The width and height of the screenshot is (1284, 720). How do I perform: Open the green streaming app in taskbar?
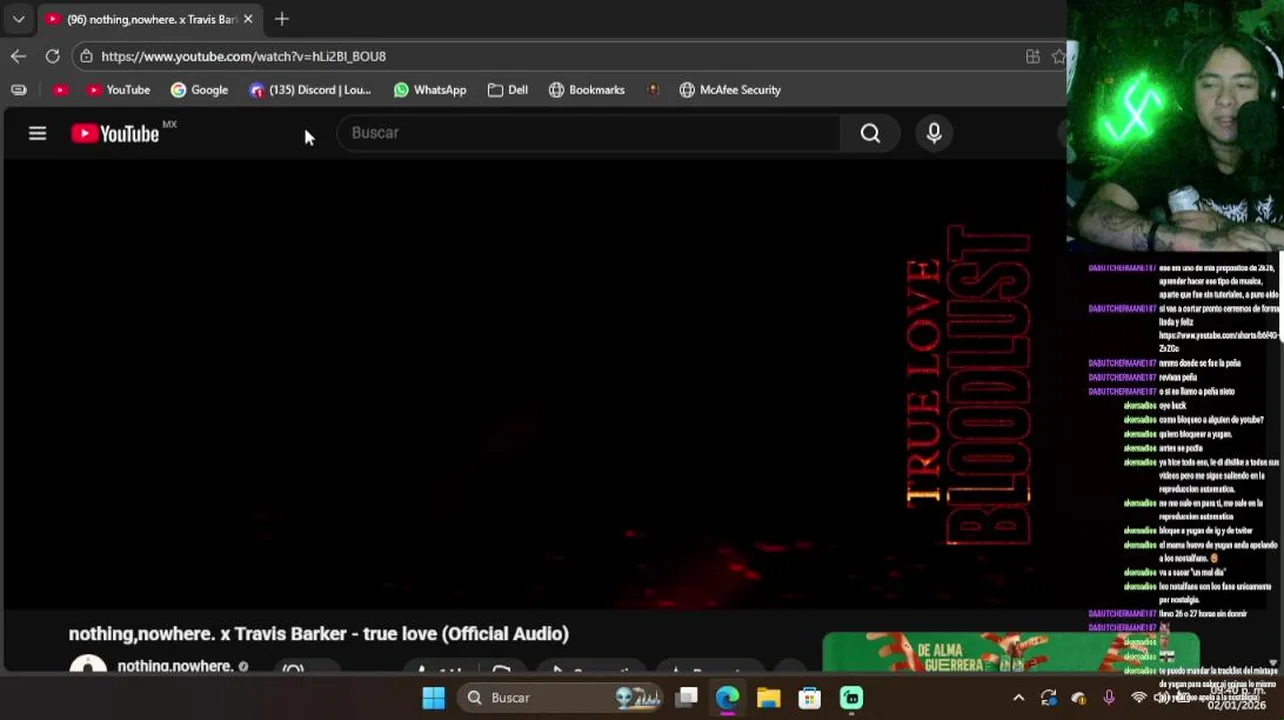pos(851,697)
